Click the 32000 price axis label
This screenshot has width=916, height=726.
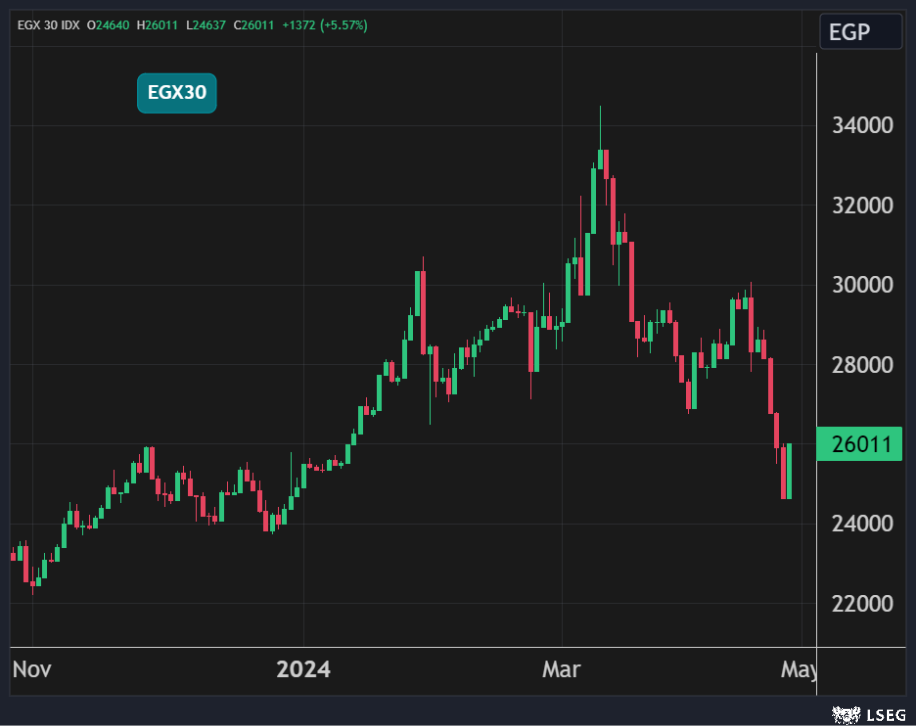(x=862, y=205)
